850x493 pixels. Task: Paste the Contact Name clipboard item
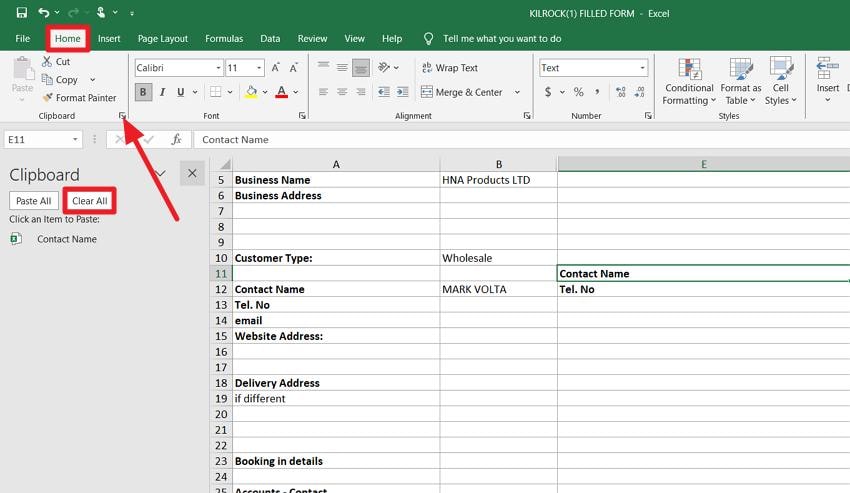[x=67, y=239]
